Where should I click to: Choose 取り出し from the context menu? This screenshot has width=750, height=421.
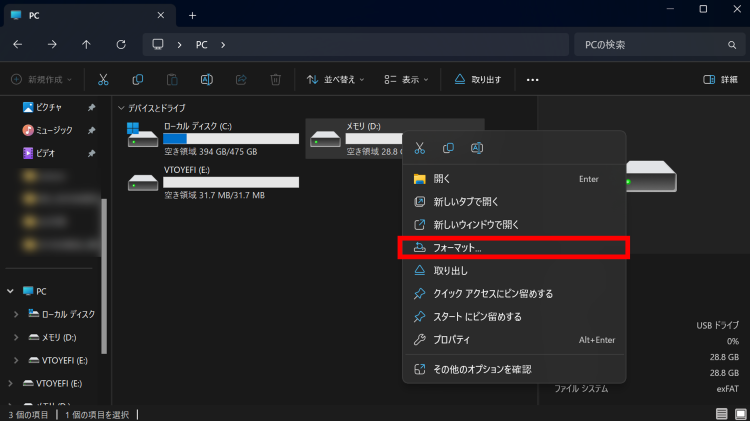pos(514,271)
